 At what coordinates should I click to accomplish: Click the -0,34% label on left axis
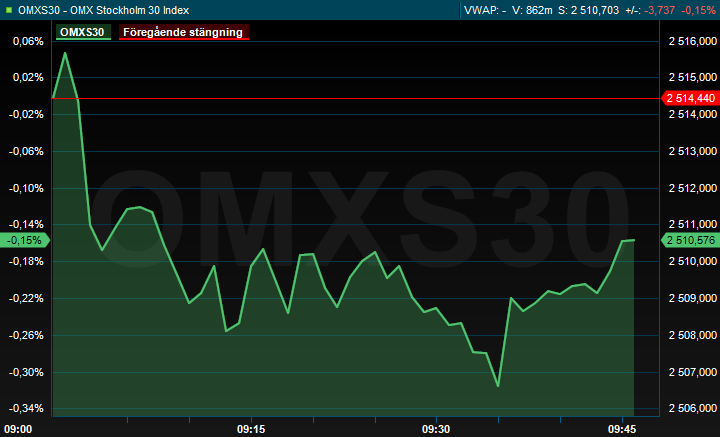[26, 408]
